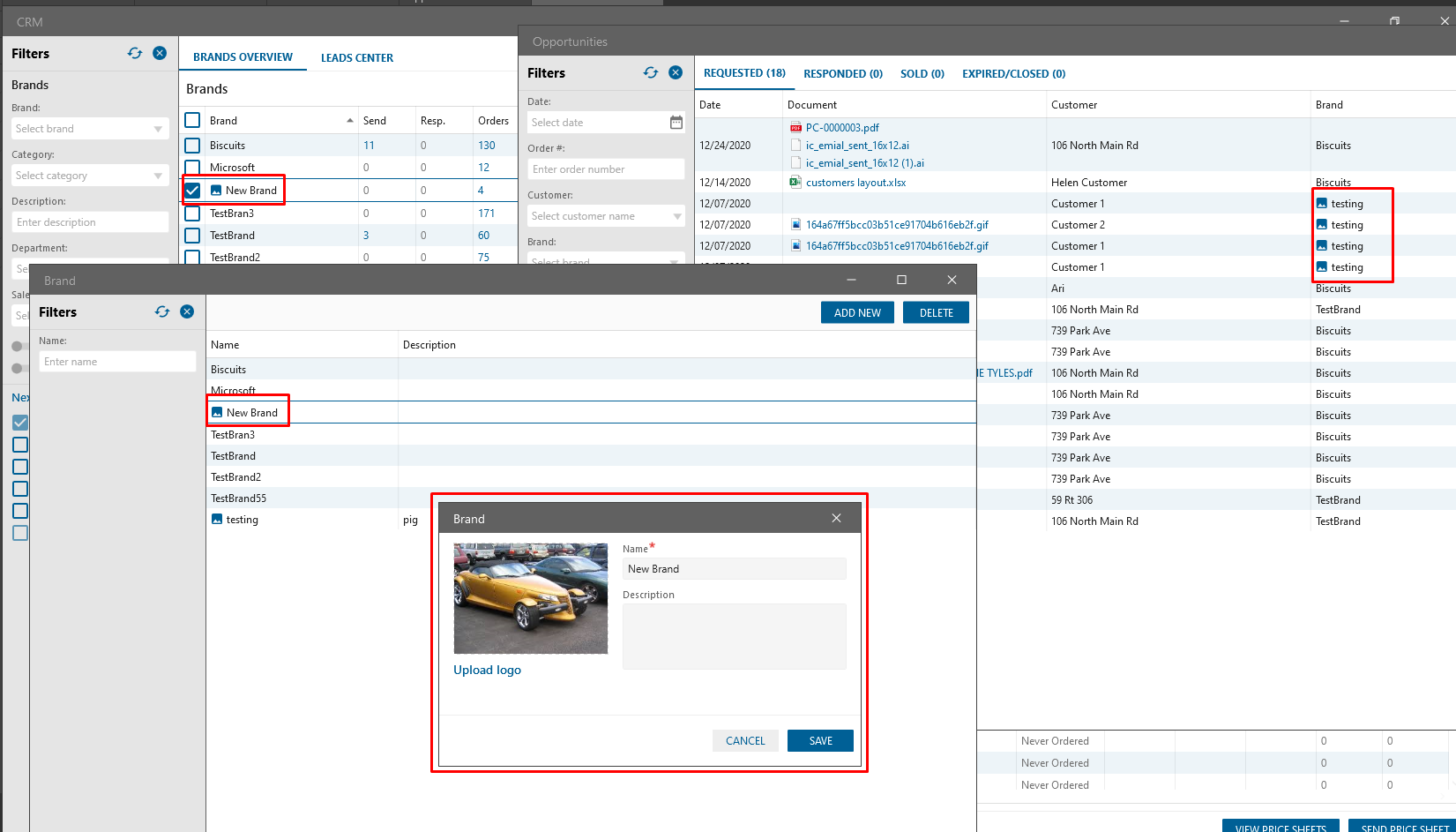
Task: Uncheck the New Brand checkbox
Action: 192,191
